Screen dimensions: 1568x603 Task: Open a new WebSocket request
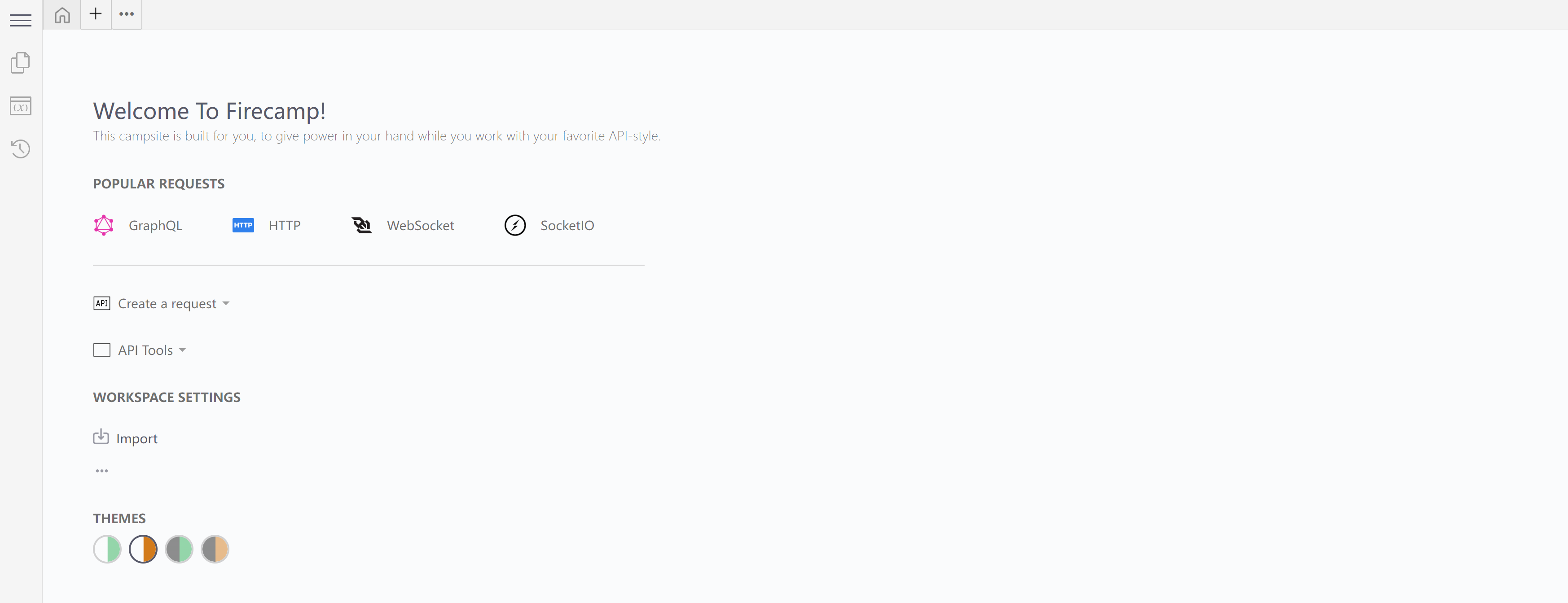pyautogui.click(x=420, y=225)
